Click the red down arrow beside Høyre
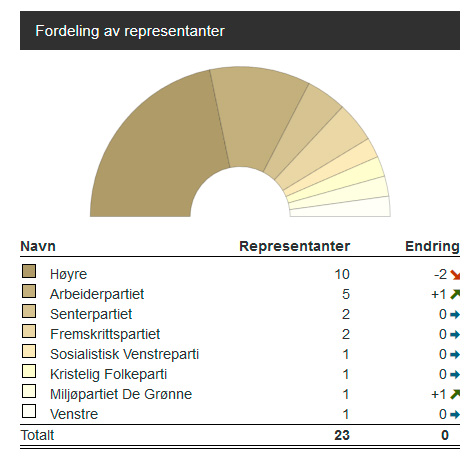Viewport: 473px width, 472px height. click(455, 275)
